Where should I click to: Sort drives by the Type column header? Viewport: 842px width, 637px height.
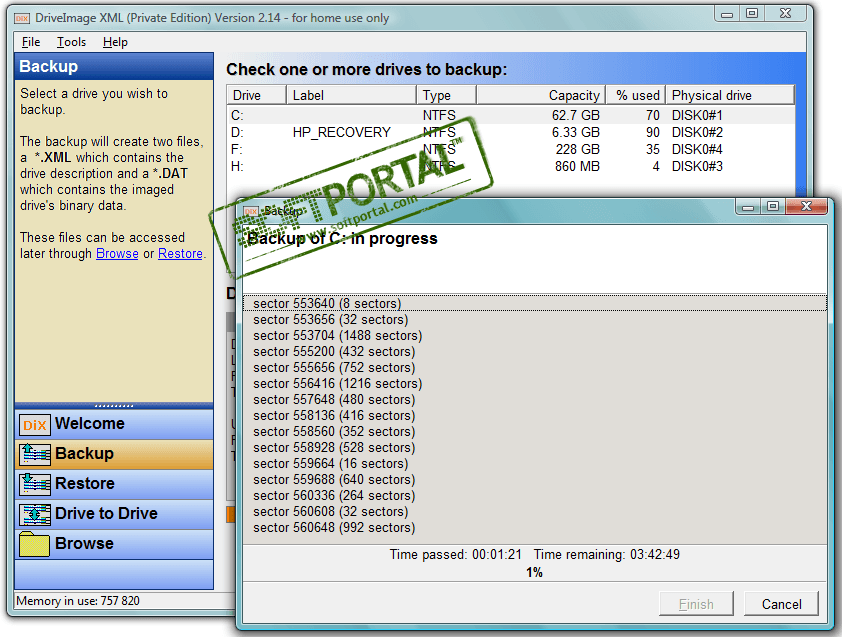click(x=446, y=95)
